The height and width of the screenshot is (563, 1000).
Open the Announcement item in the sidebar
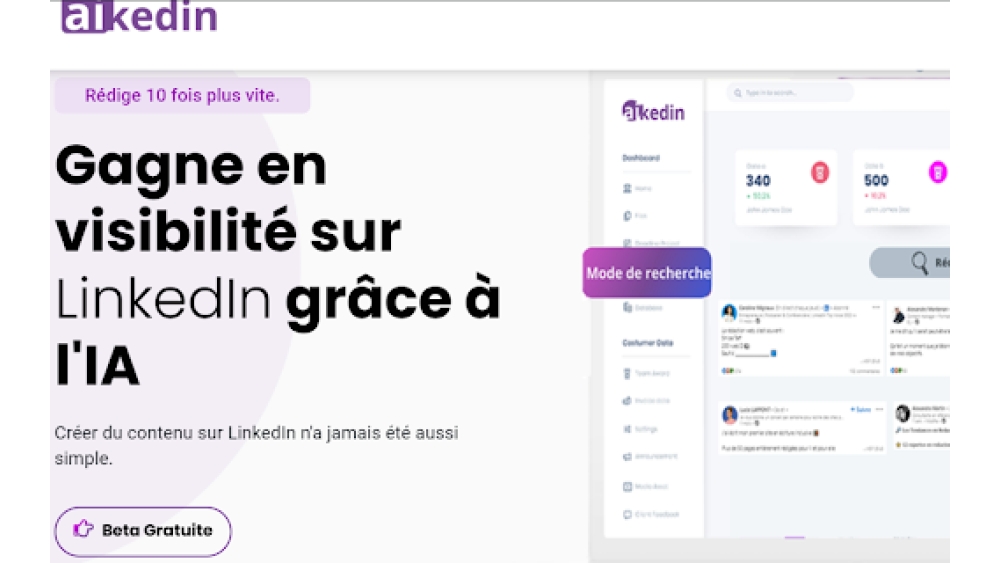point(650,456)
